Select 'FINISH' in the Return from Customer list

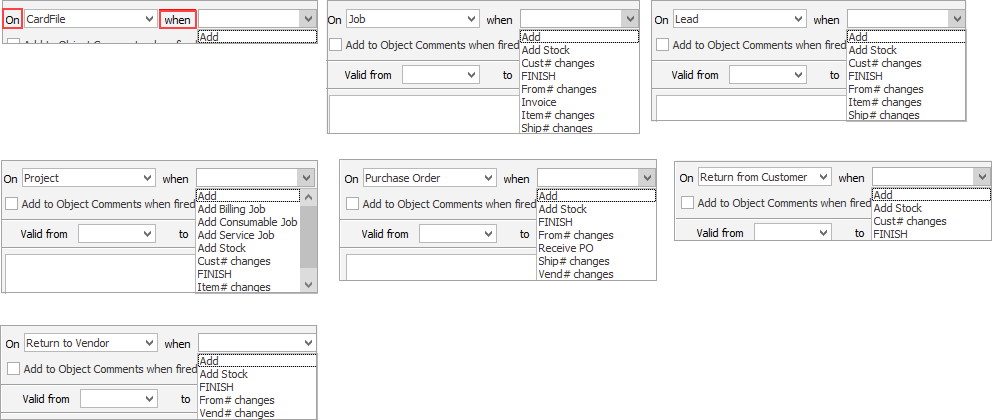931,233
